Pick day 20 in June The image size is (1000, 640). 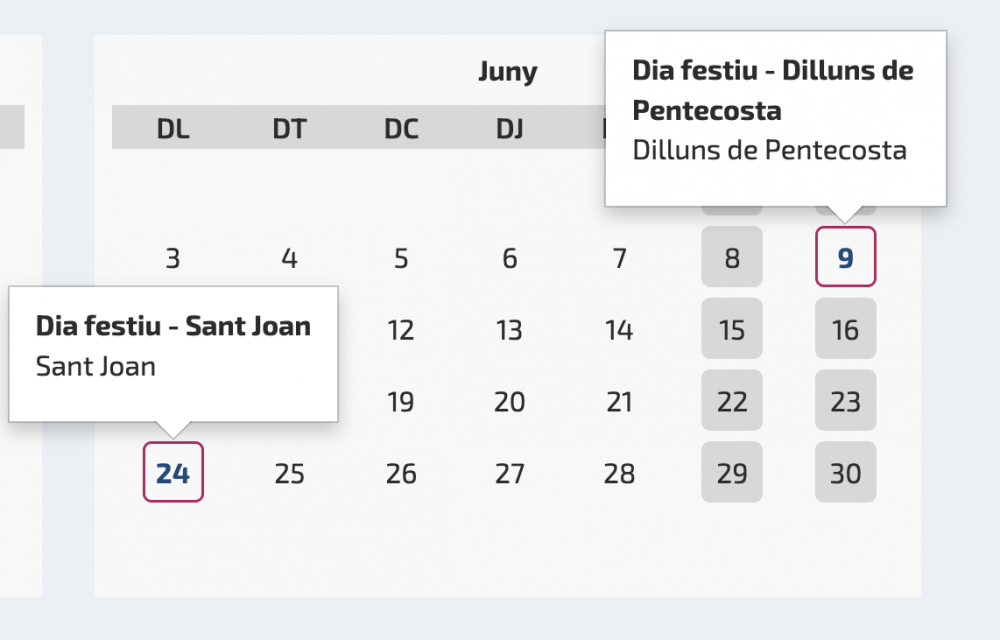pos(510,401)
